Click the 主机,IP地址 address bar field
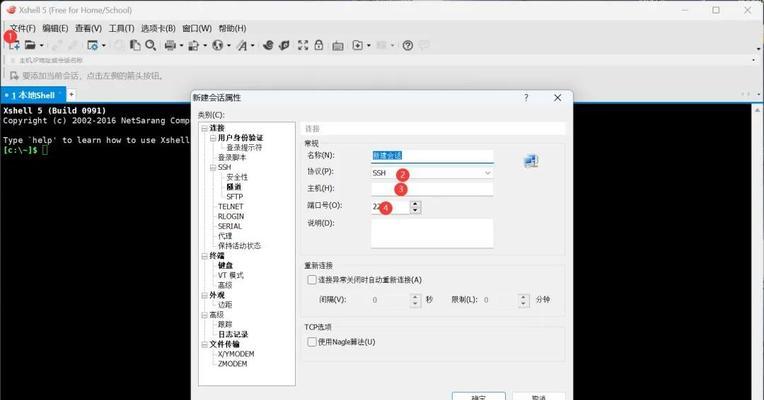 point(380,60)
